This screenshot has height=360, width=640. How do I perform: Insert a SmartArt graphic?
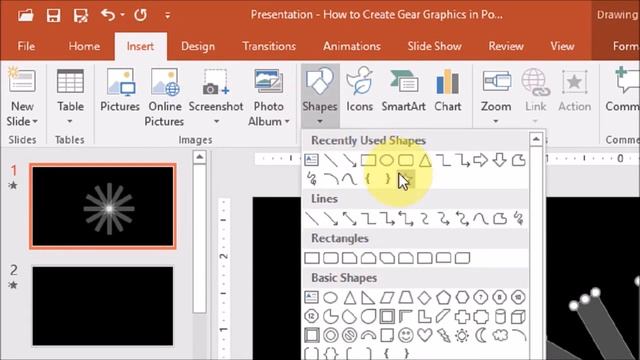point(404,90)
